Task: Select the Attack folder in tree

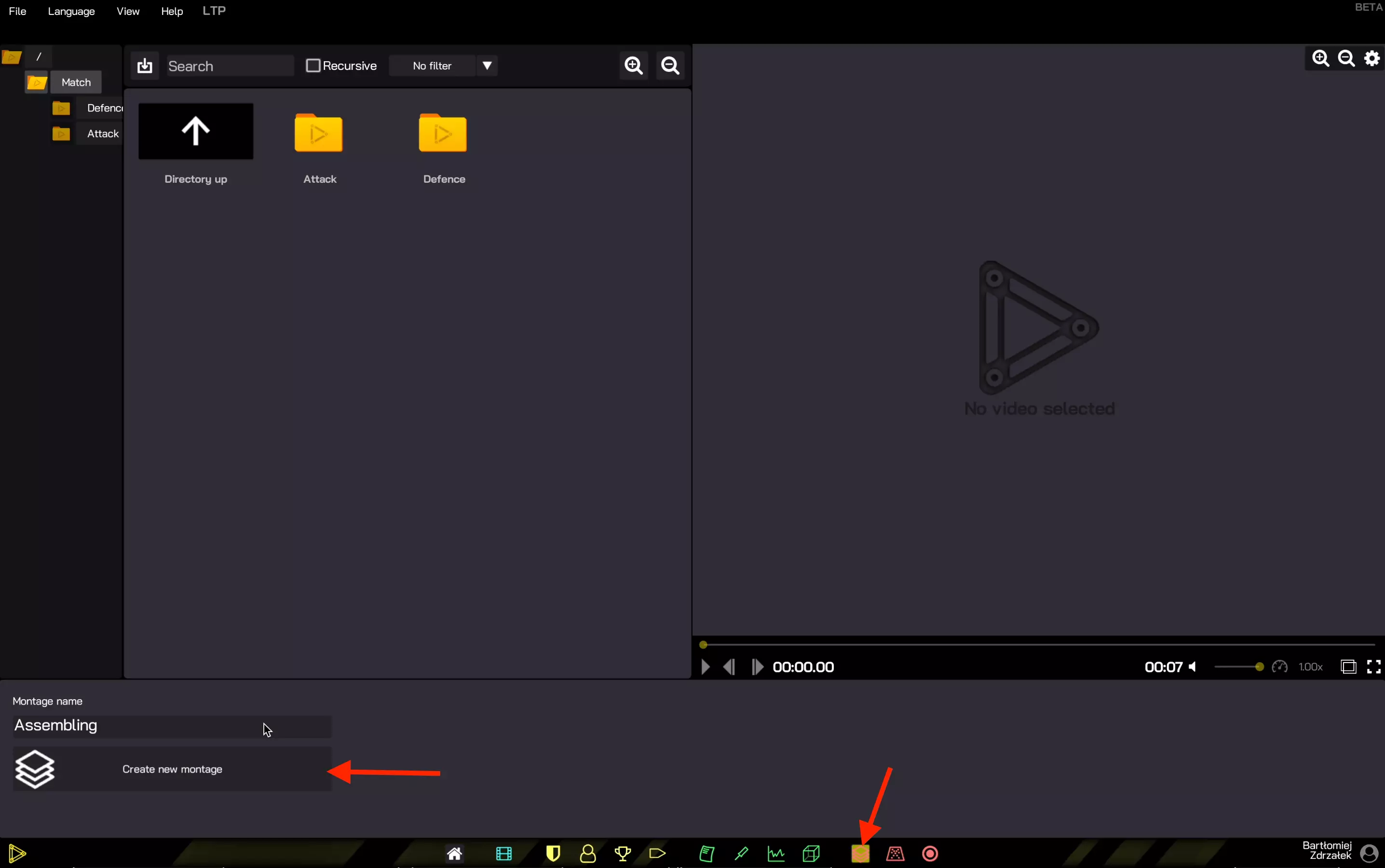Action: 103,134
